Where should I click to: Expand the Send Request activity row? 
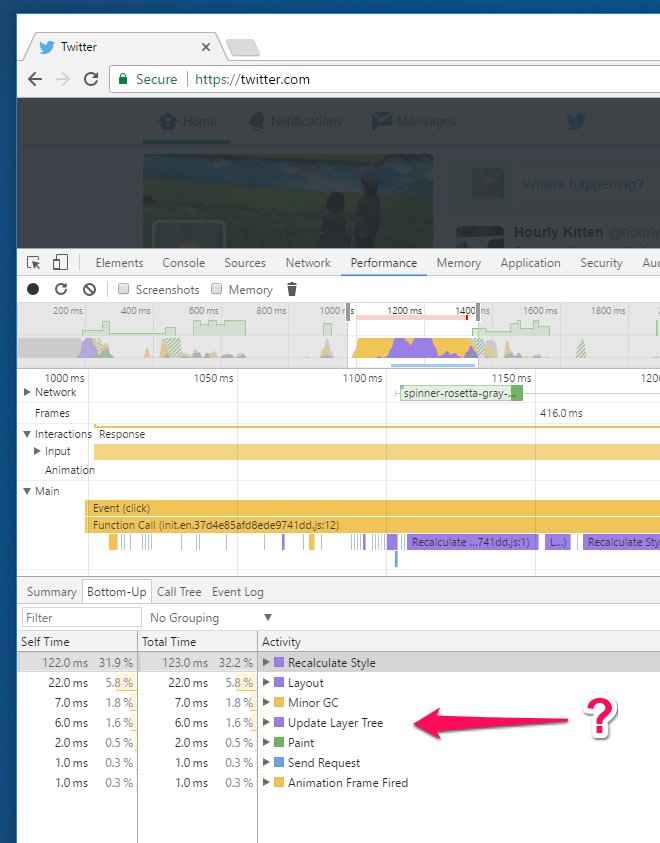tap(266, 762)
